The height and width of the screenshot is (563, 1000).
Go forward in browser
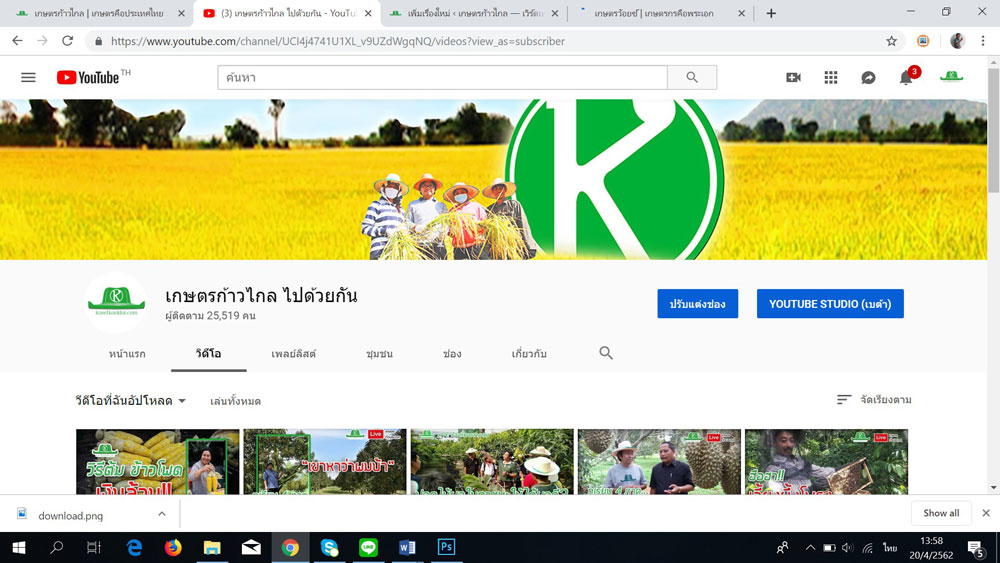42,41
